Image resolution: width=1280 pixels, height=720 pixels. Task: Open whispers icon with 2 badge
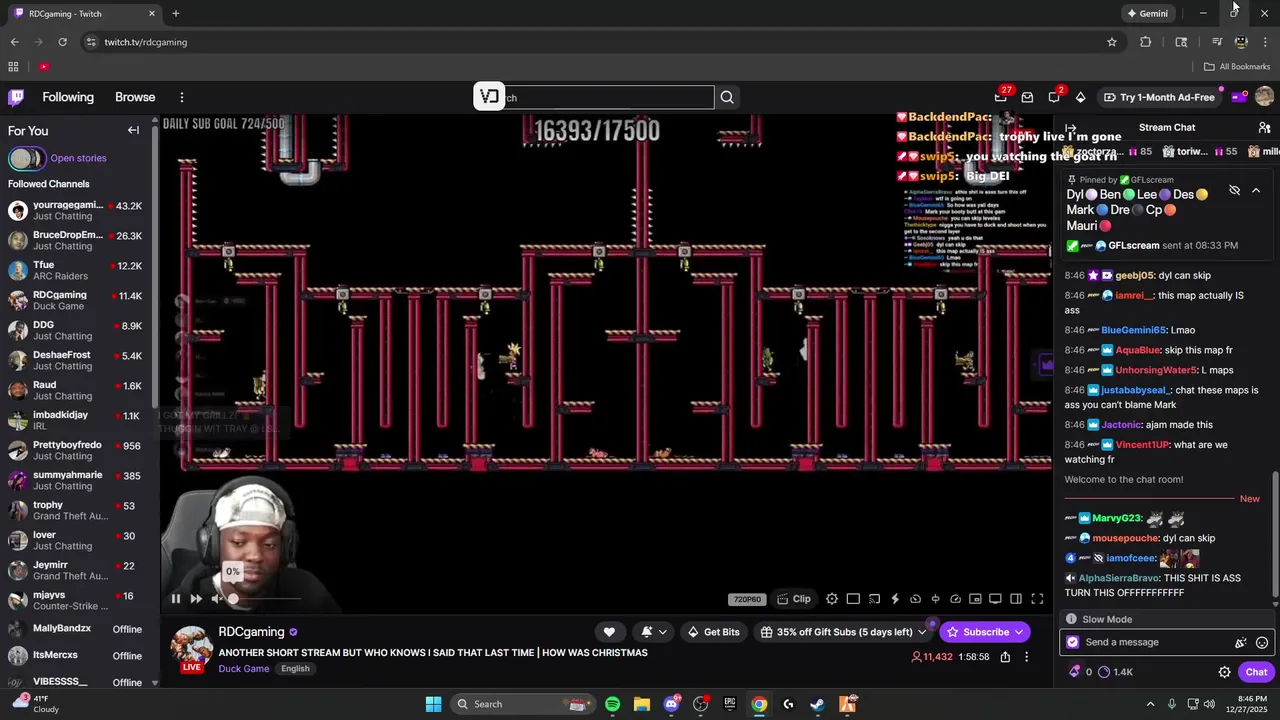tap(1054, 97)
